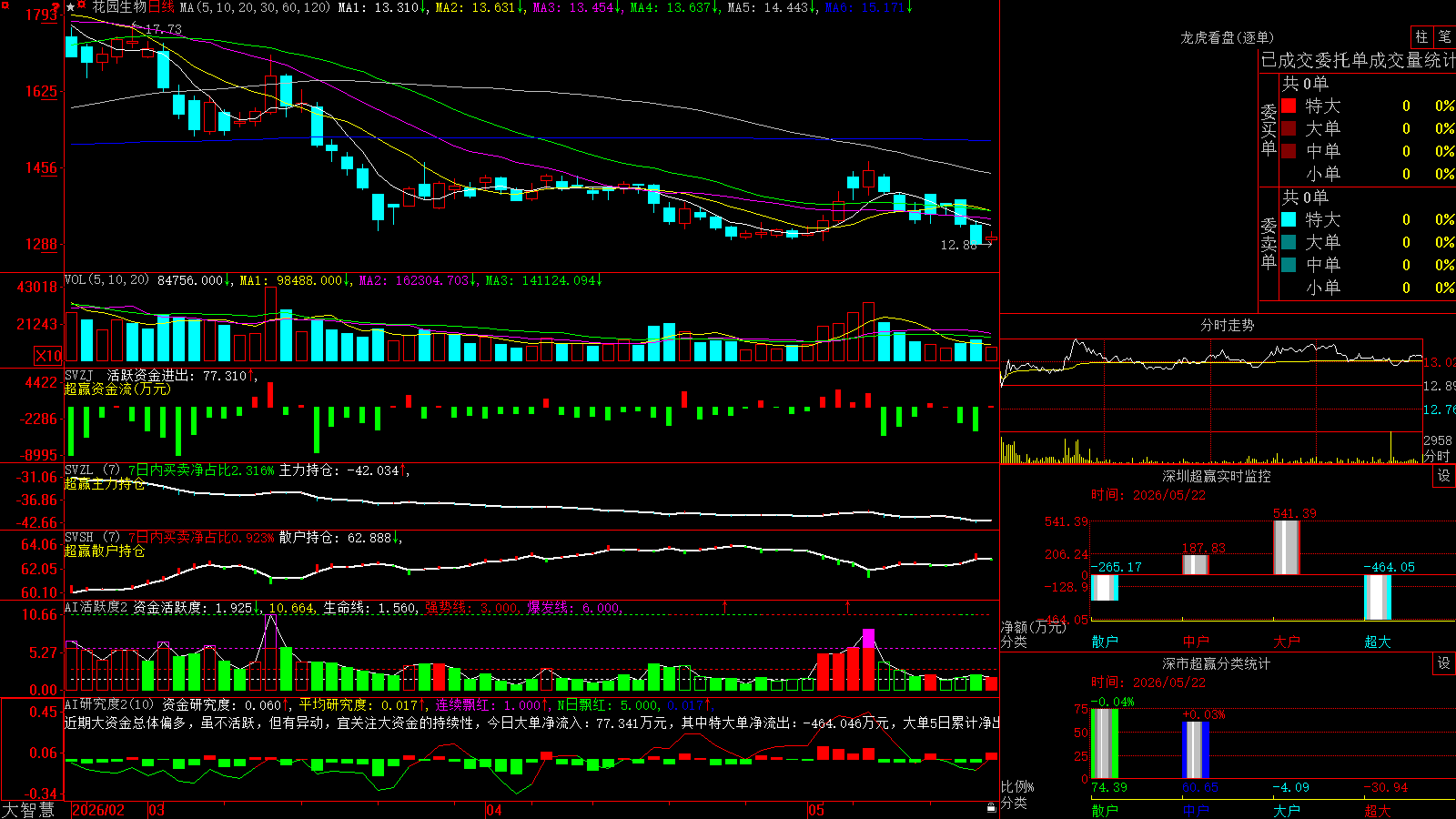Screen dimensions: 1456x819
Task: Click the star icon beside 花园生物
Action: tap(71, 7)
